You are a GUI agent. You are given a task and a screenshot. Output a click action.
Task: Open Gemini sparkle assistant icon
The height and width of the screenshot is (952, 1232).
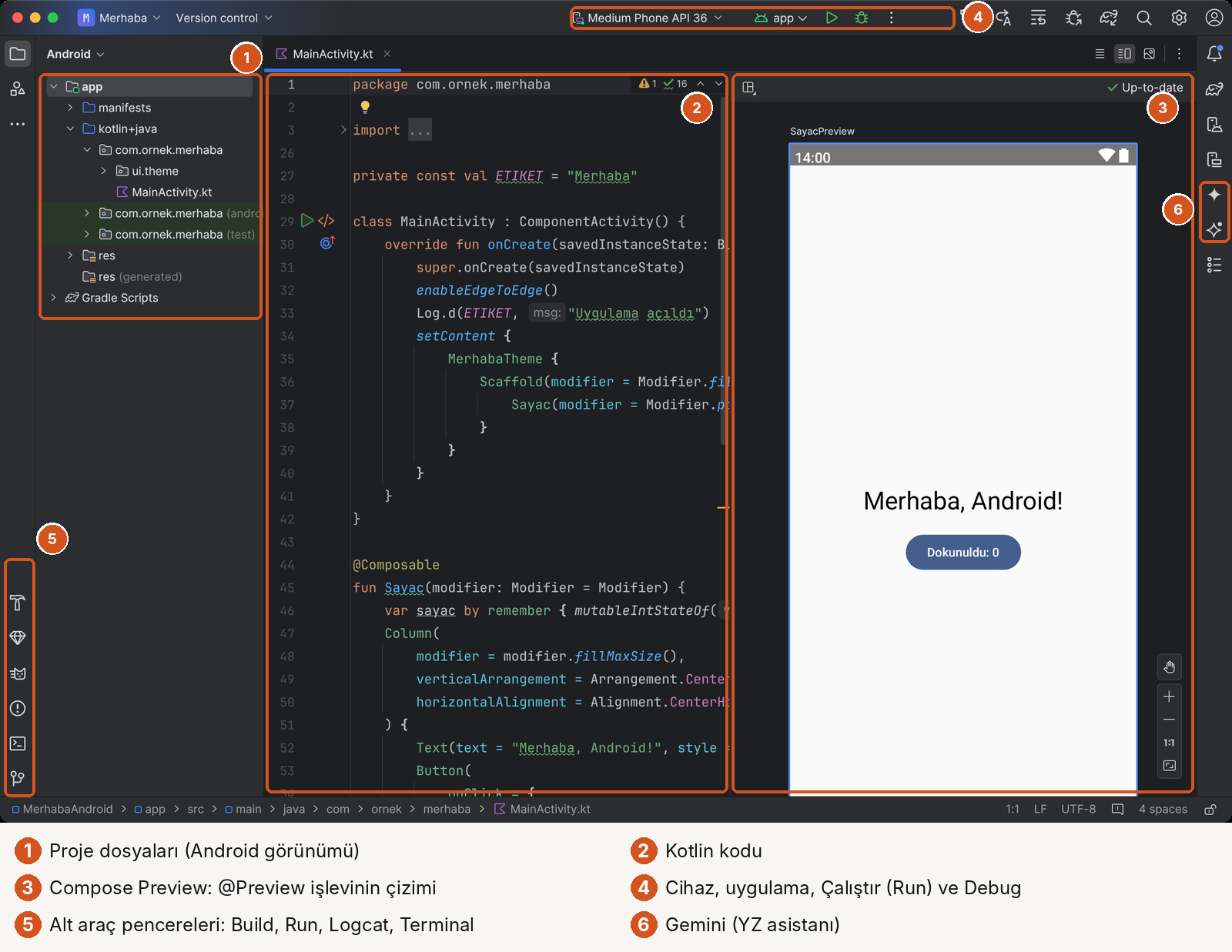pos(1214,195)
